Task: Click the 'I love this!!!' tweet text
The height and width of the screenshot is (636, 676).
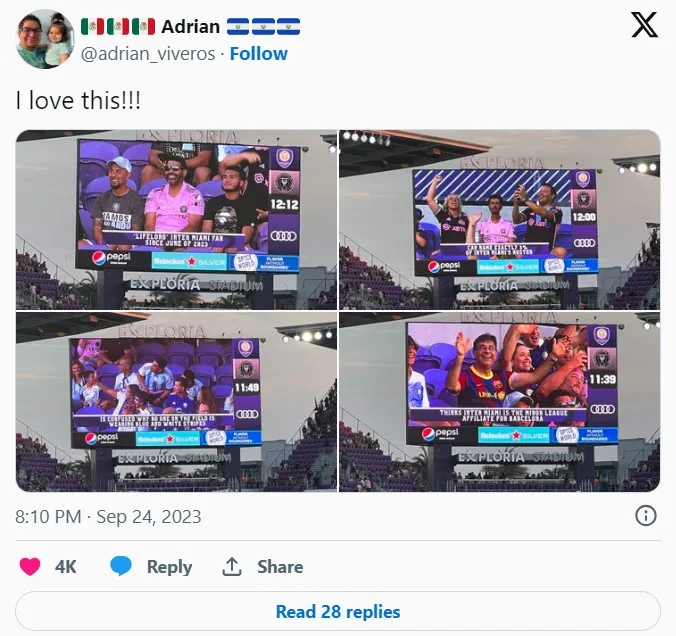Action: [78, 100]
